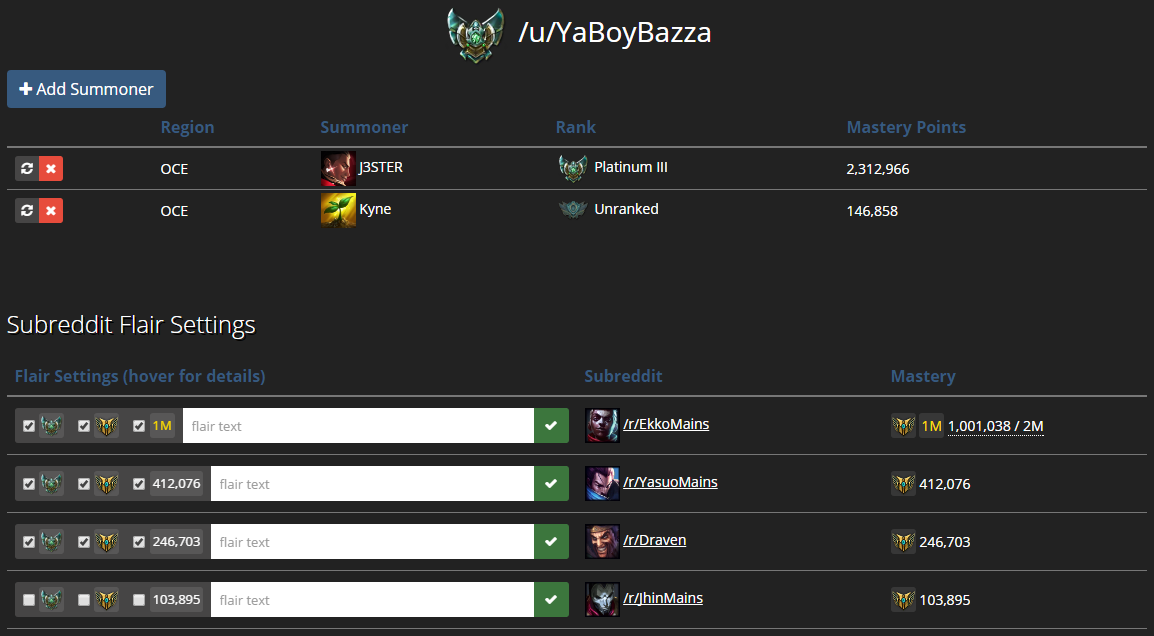Image resolution: width=1154 pixels, height=636 pixels.
Task: Toggle rank flair checkbox for Draven
Action: [29, 542]
